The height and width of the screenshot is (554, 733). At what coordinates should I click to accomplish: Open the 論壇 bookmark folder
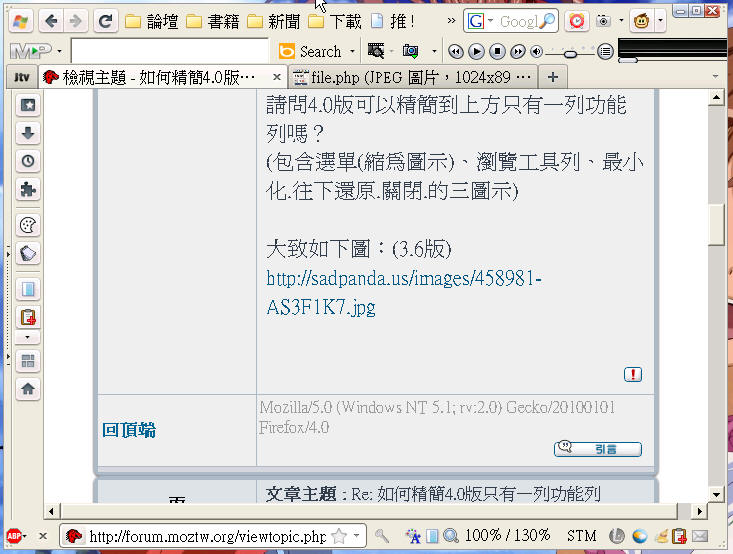(x=151, y=22)
